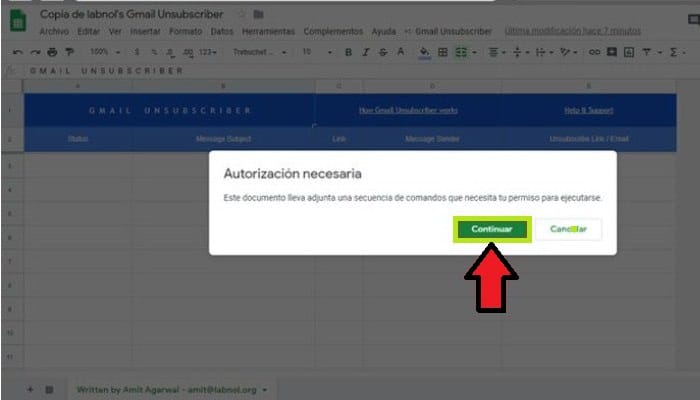The image size is (700, 400).
Task: Click the Functions sigma icon
Action: (673, 53)
